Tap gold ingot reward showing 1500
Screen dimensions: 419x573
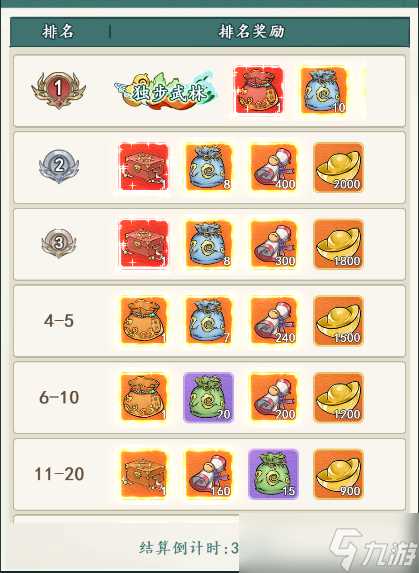(x=339, y=321)
